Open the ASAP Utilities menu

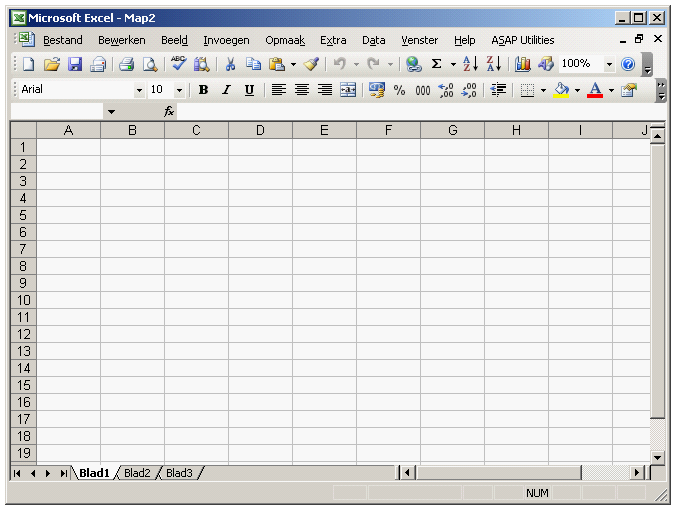pyautogui.click(x=523, y=40)
